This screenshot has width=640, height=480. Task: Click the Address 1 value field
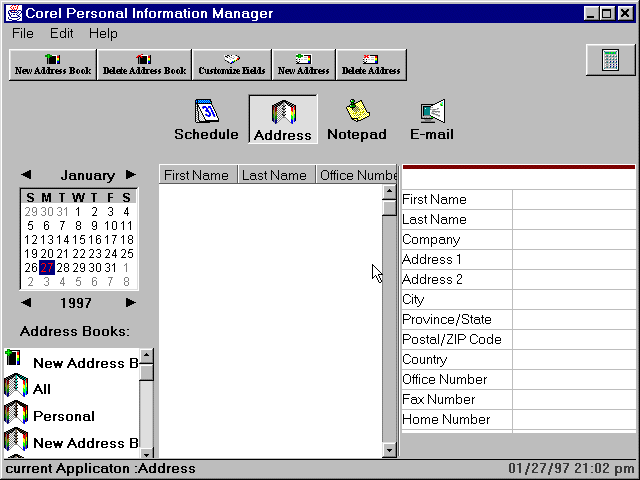(x=574, y=260)
